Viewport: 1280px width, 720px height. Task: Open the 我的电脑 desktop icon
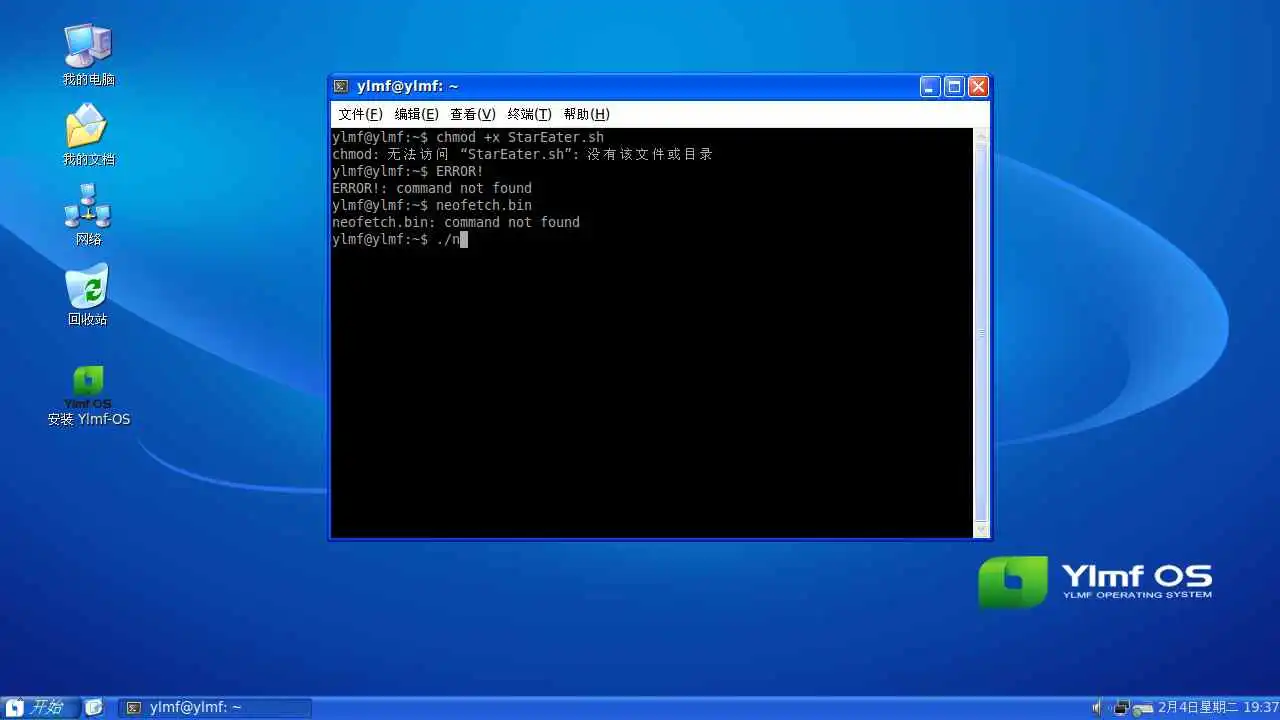[x=88, y=54]
